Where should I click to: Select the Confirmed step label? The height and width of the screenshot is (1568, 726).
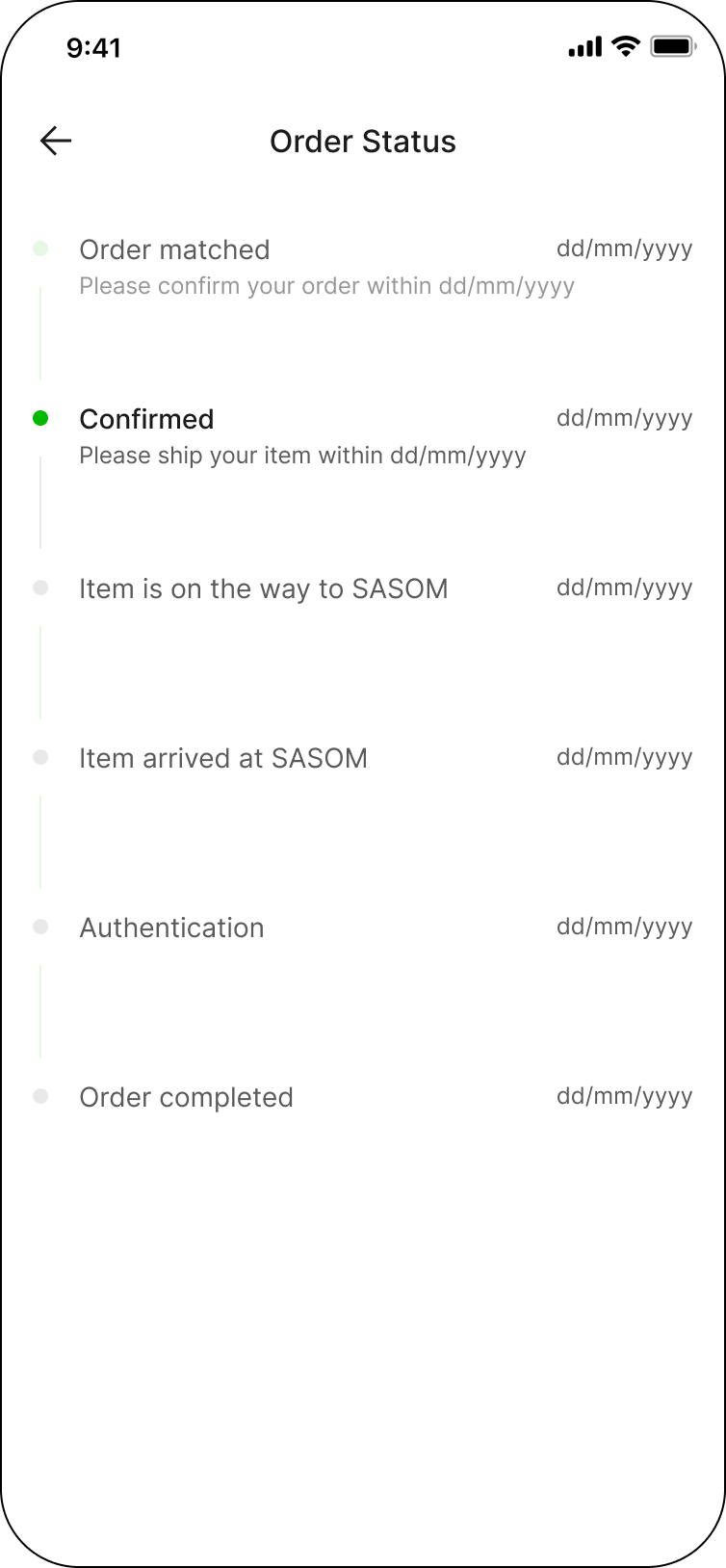point(146,419)
